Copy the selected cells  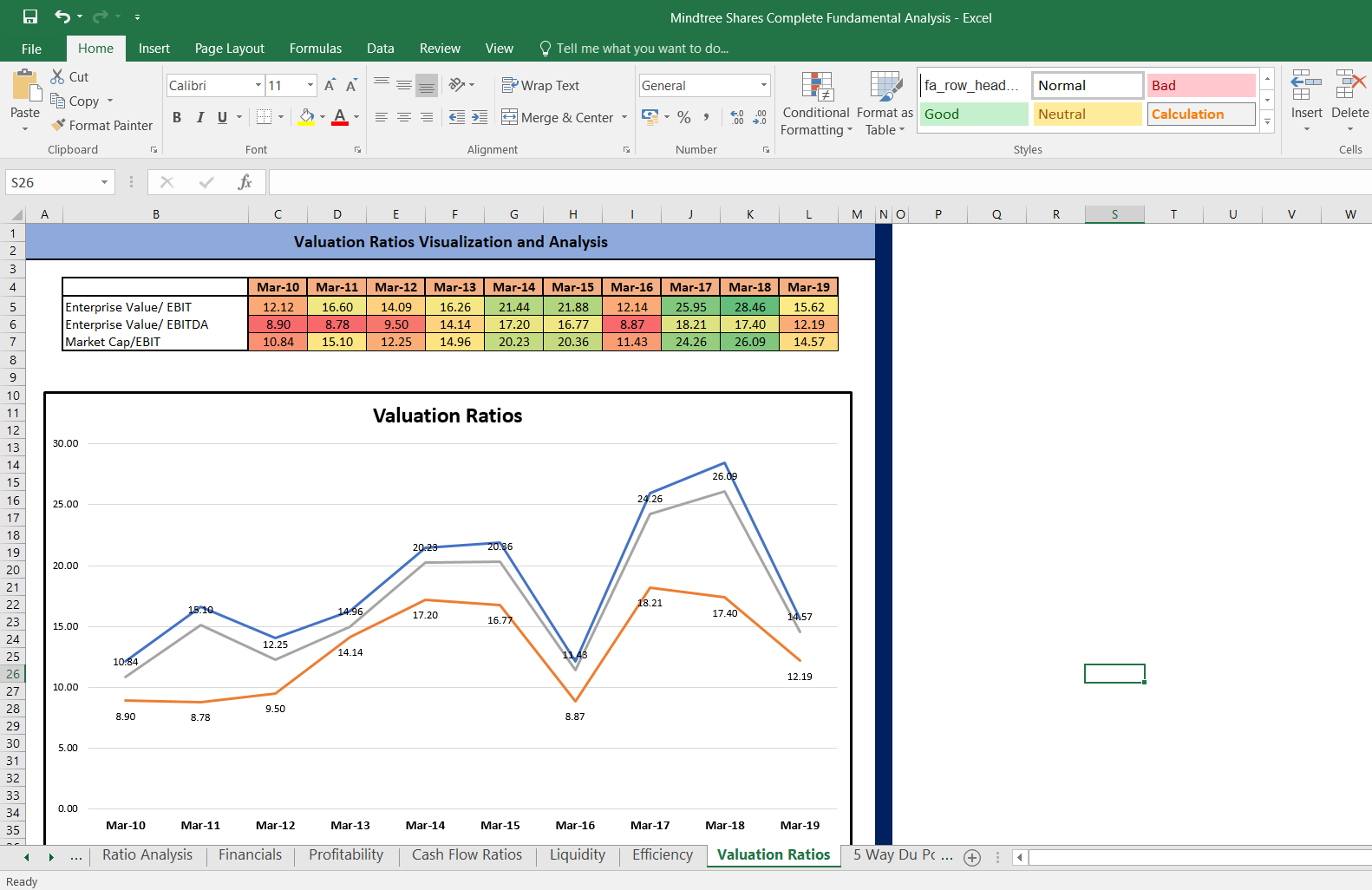click(75, 101)
